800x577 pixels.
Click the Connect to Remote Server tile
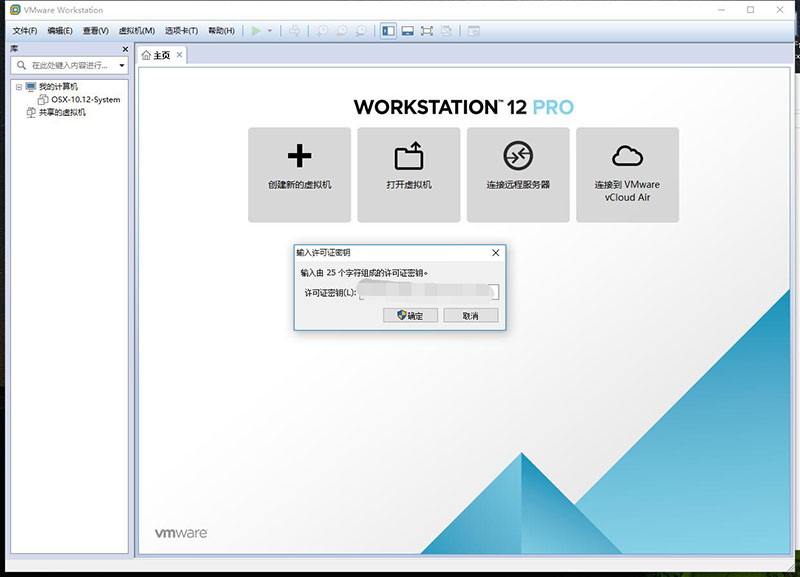[518, 174]
